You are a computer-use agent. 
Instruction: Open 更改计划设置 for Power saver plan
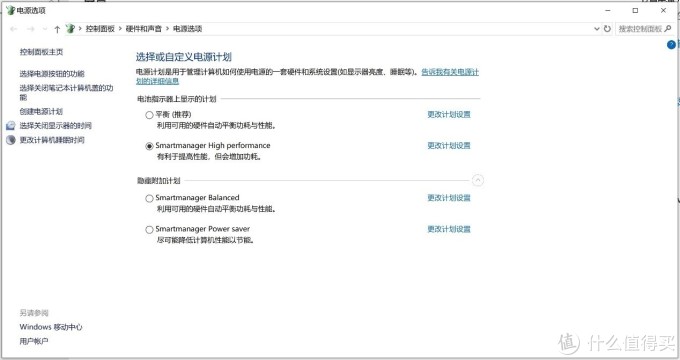[449, 229]
